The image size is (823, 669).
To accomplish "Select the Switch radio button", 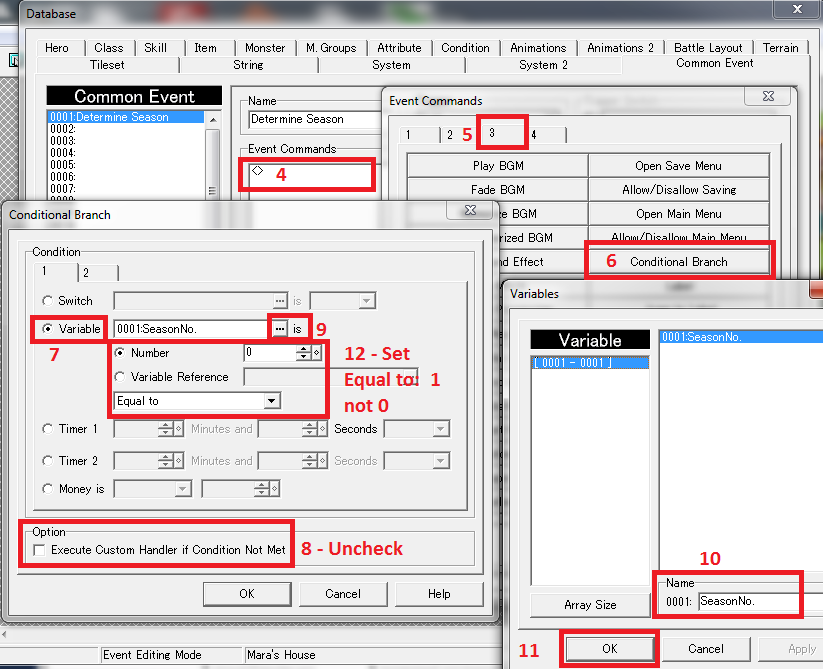I will pos(48,300).
